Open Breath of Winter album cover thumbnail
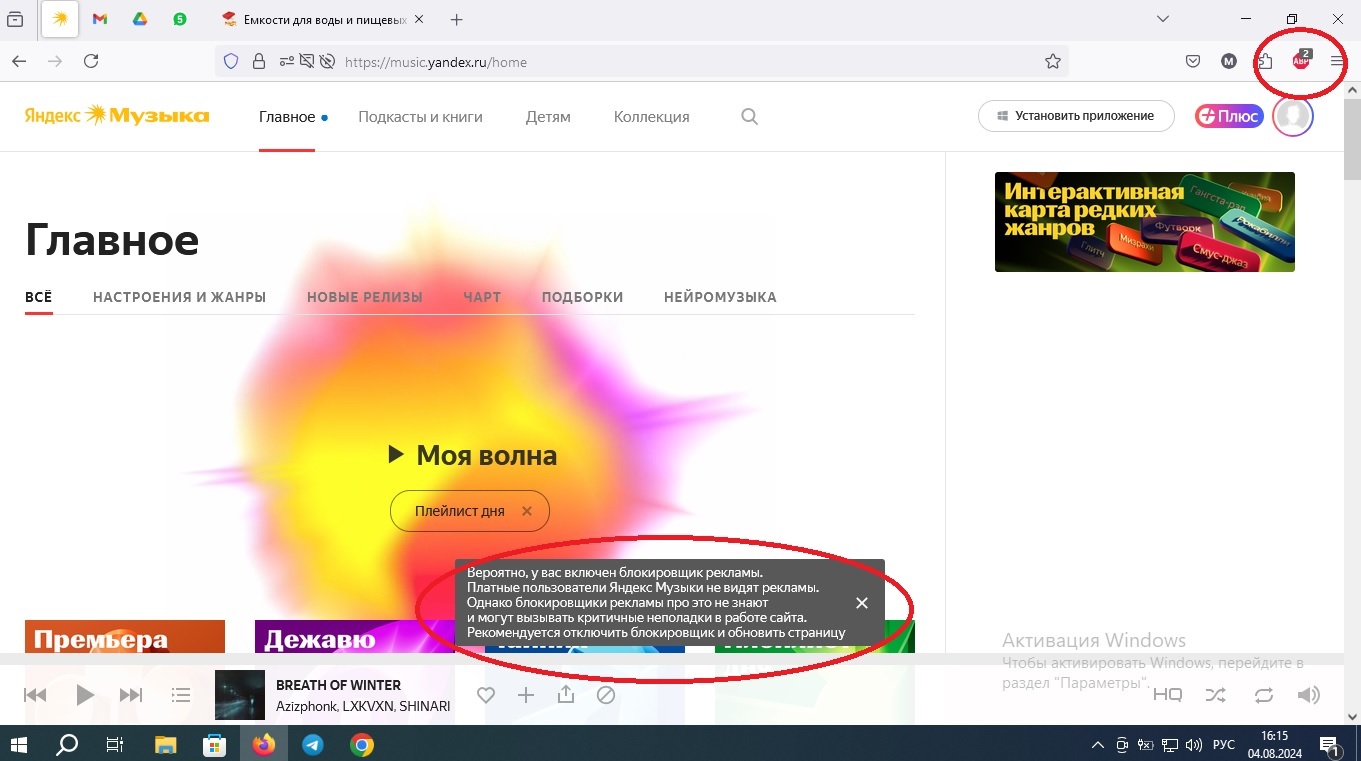This screenshot has width=1361, height=761. pos(240,695)
